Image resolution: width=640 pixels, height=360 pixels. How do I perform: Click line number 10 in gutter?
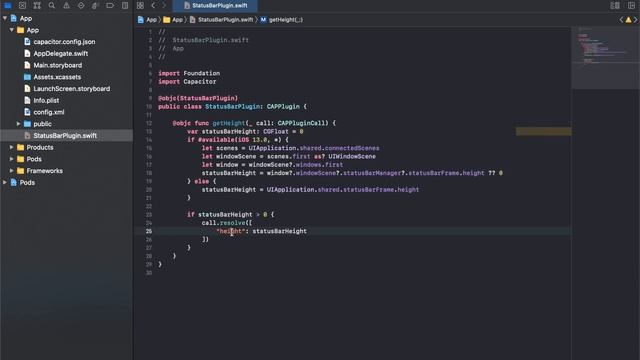pos(149,107)
